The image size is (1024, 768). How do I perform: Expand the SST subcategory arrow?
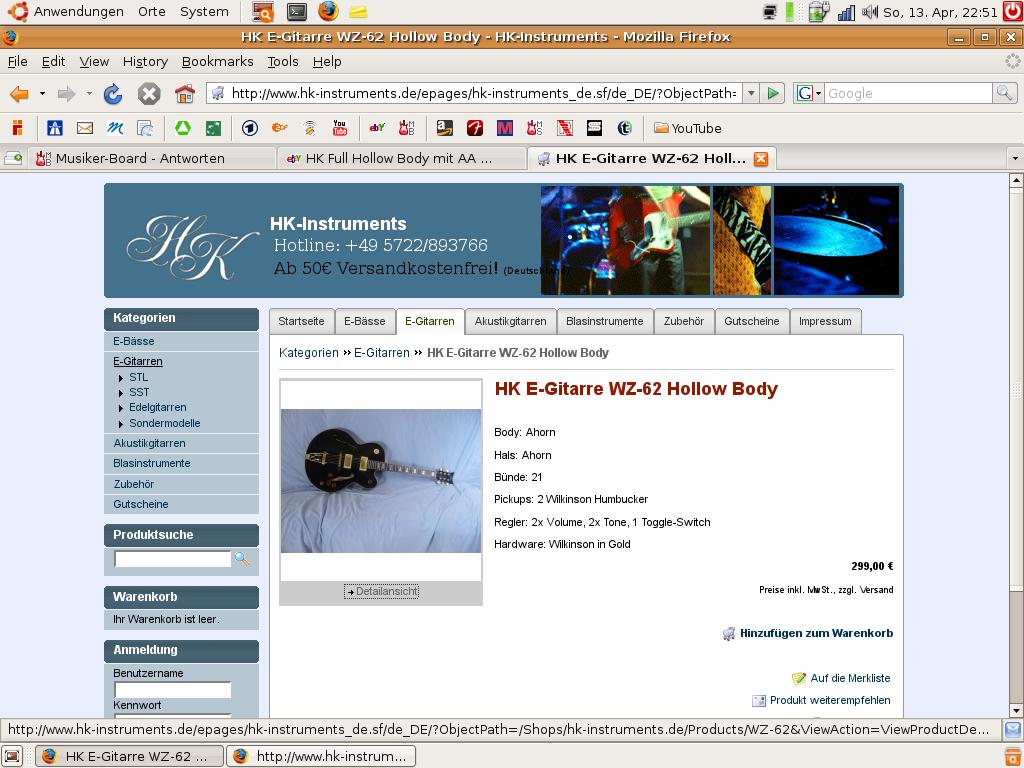click(121, 393)
